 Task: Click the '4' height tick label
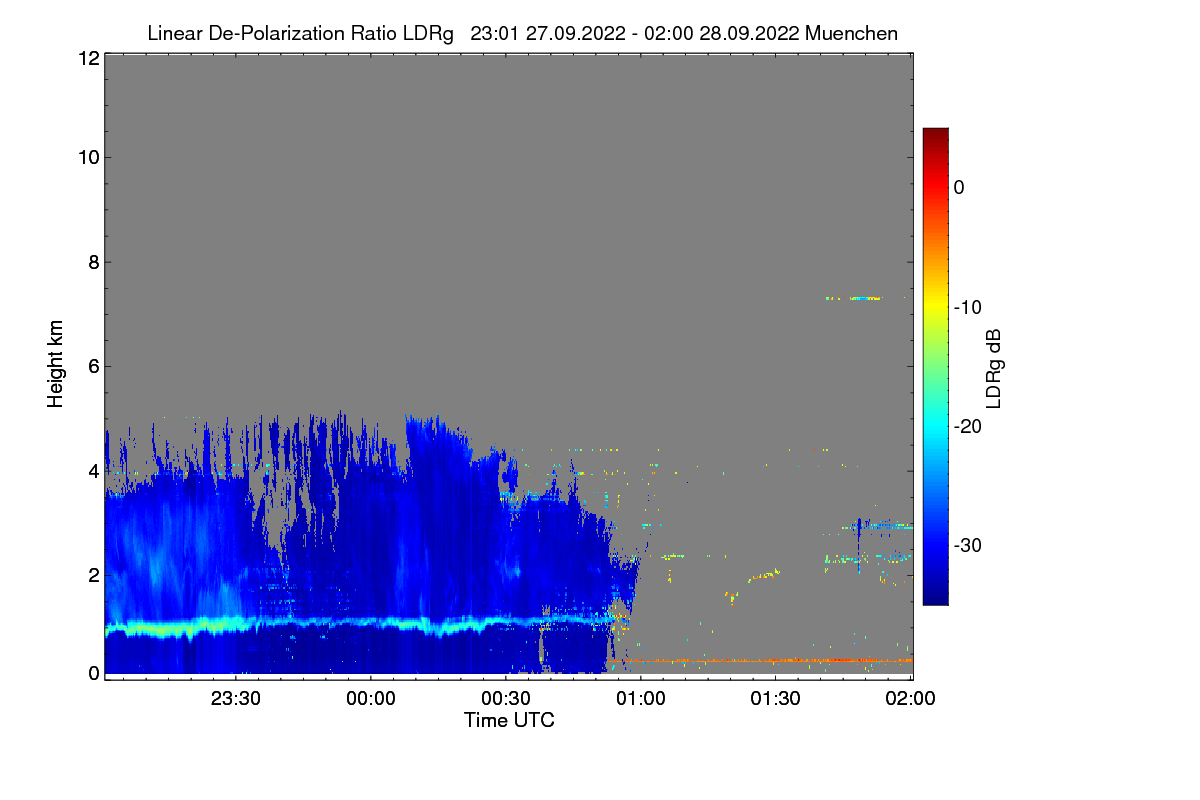(93, 470)
